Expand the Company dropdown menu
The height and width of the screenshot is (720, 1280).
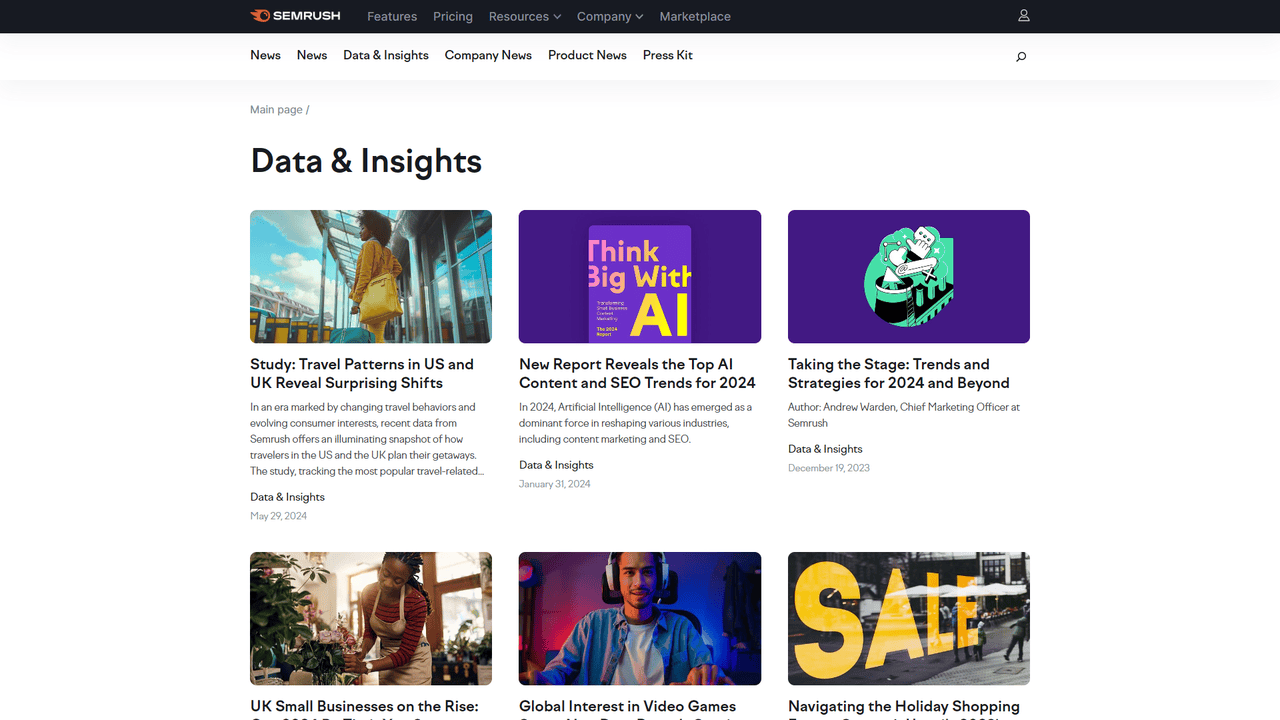coord(609,17)
